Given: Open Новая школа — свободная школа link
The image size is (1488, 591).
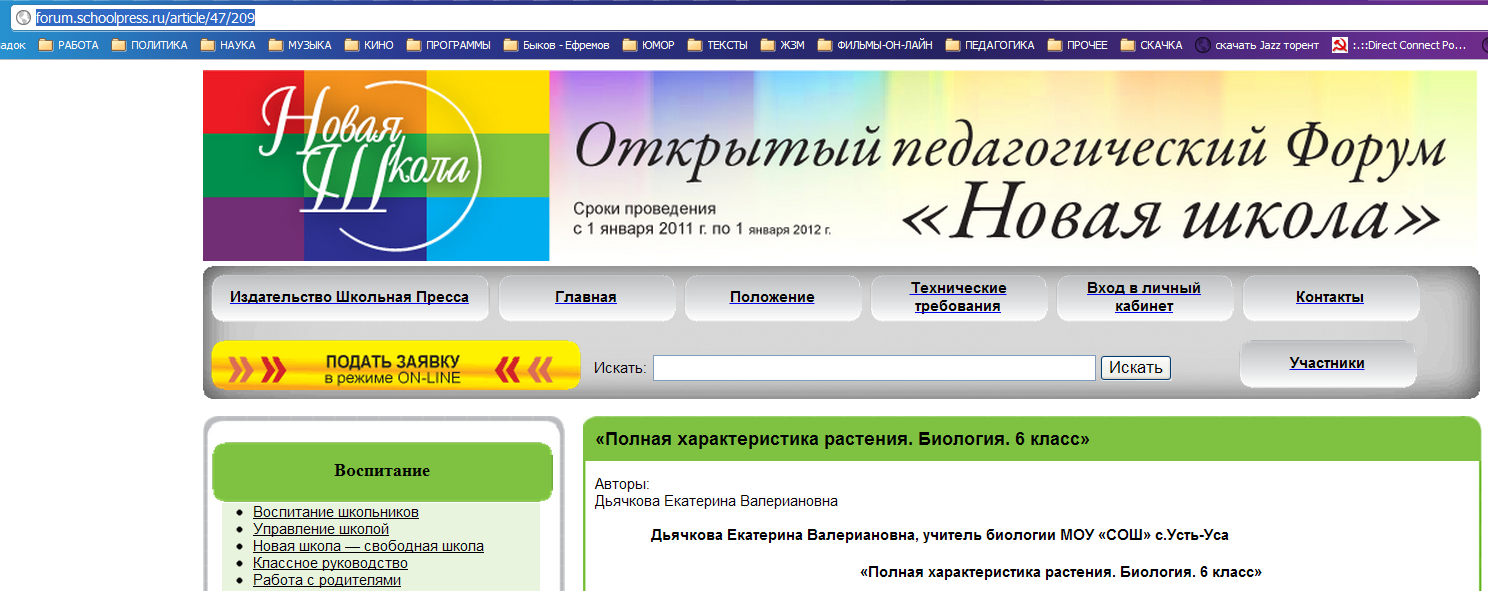Looking at the screenshot, I should click(368, 546).
